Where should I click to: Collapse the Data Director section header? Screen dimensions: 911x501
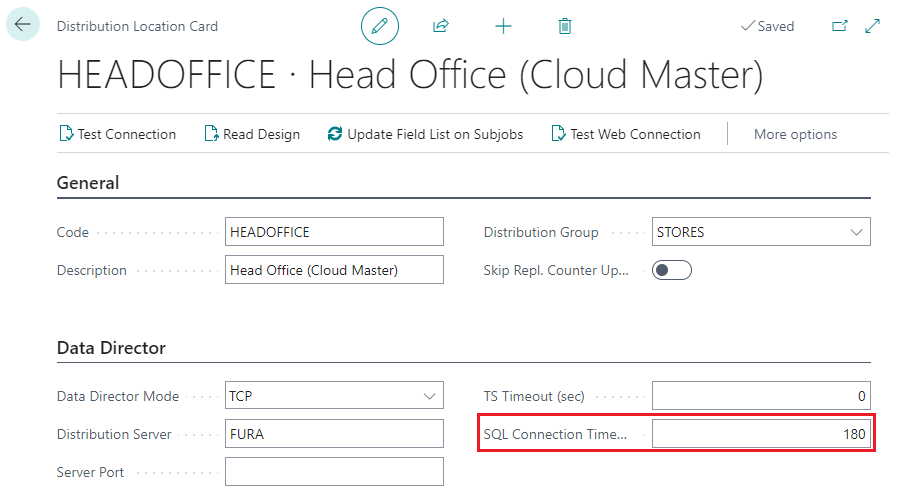111,348
